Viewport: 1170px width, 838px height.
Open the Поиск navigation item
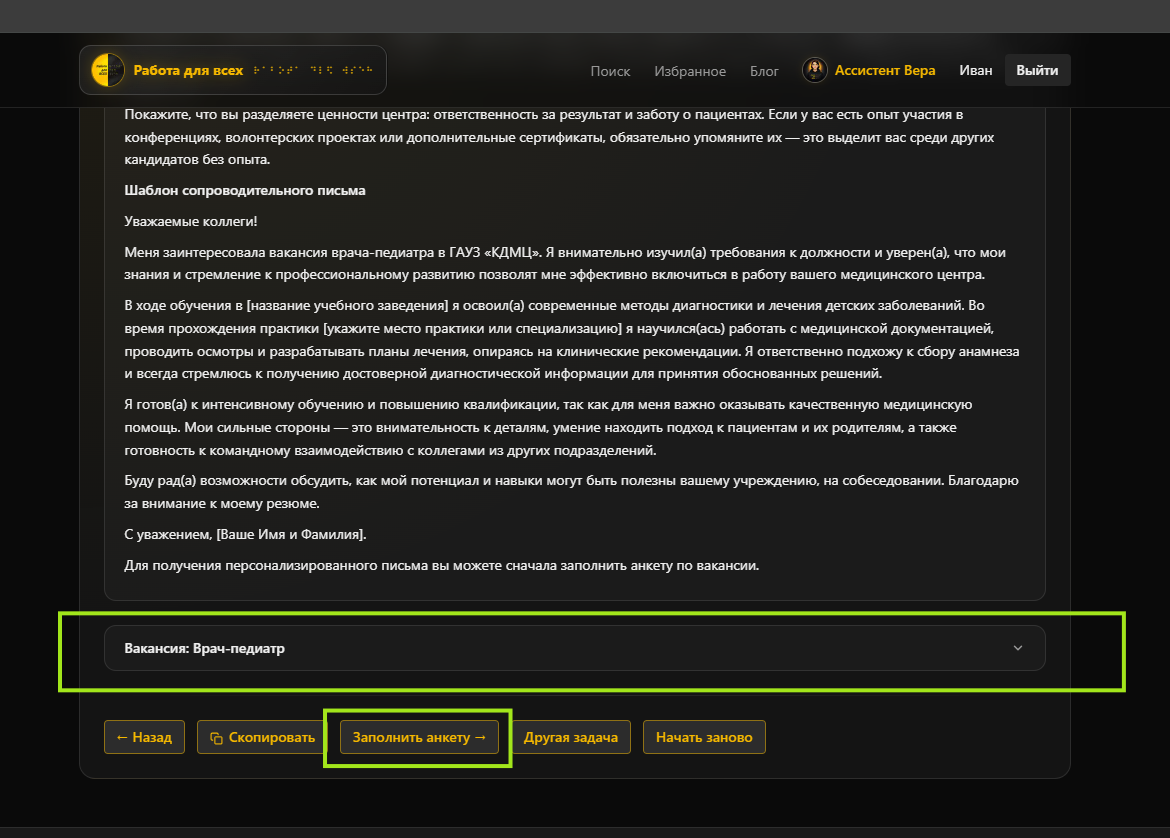coord(610,71)
